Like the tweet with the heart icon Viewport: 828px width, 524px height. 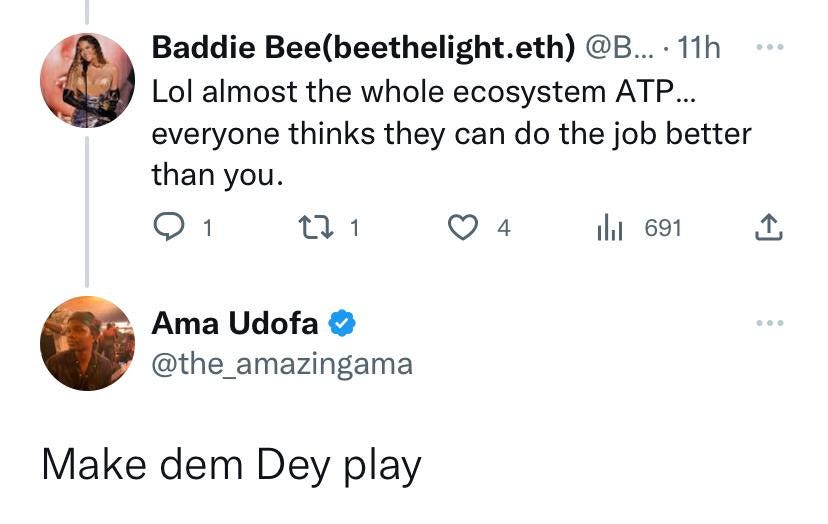(x=463, y=227)
